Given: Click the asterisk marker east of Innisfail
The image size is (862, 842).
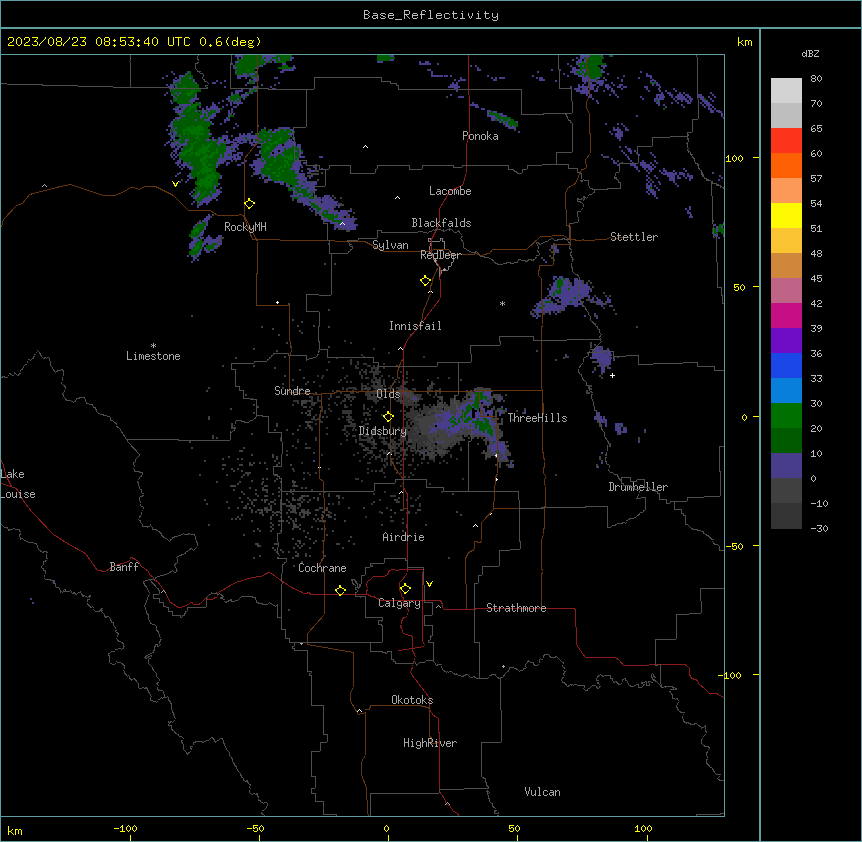Looking at the screenshot, I should [x=502, y=303].
